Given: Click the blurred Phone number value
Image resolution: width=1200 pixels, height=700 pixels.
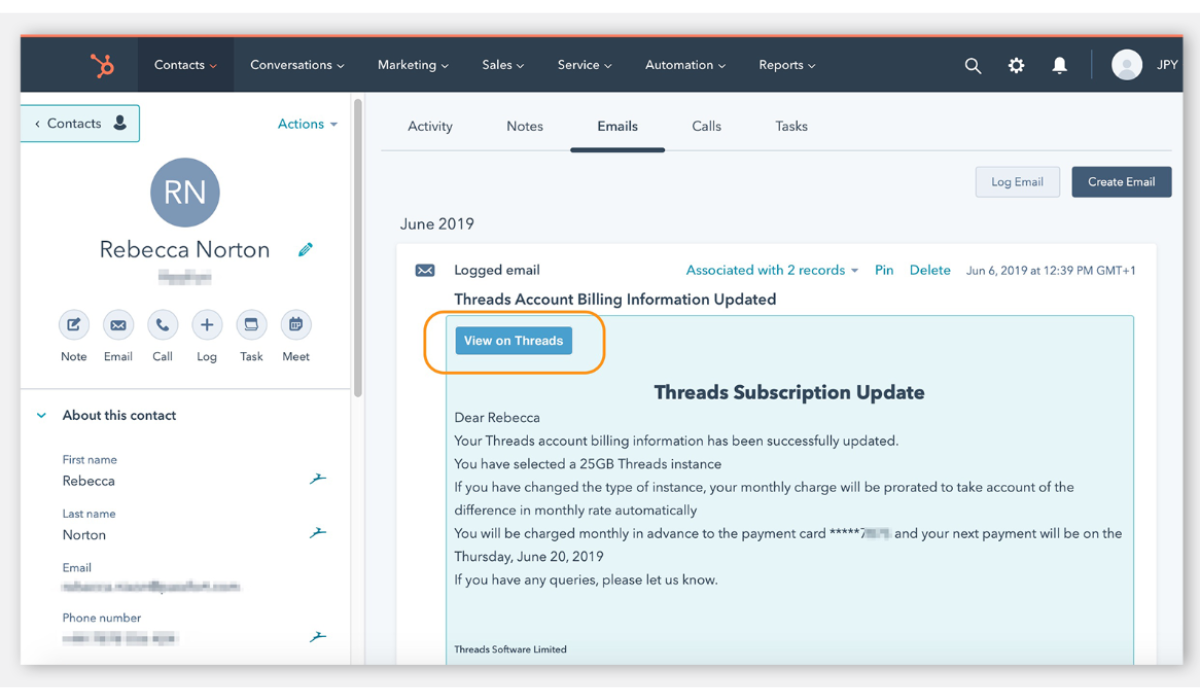Looking at the screenshot, I should tap(121, 638).
